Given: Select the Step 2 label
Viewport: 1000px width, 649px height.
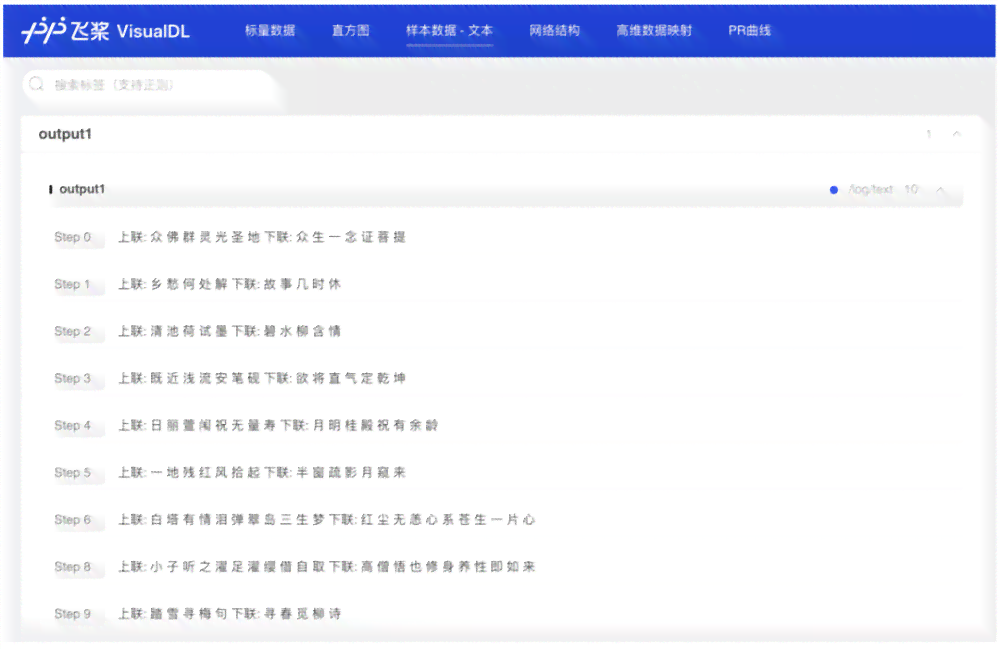Looking at the screenshot, I should (73, 332).
